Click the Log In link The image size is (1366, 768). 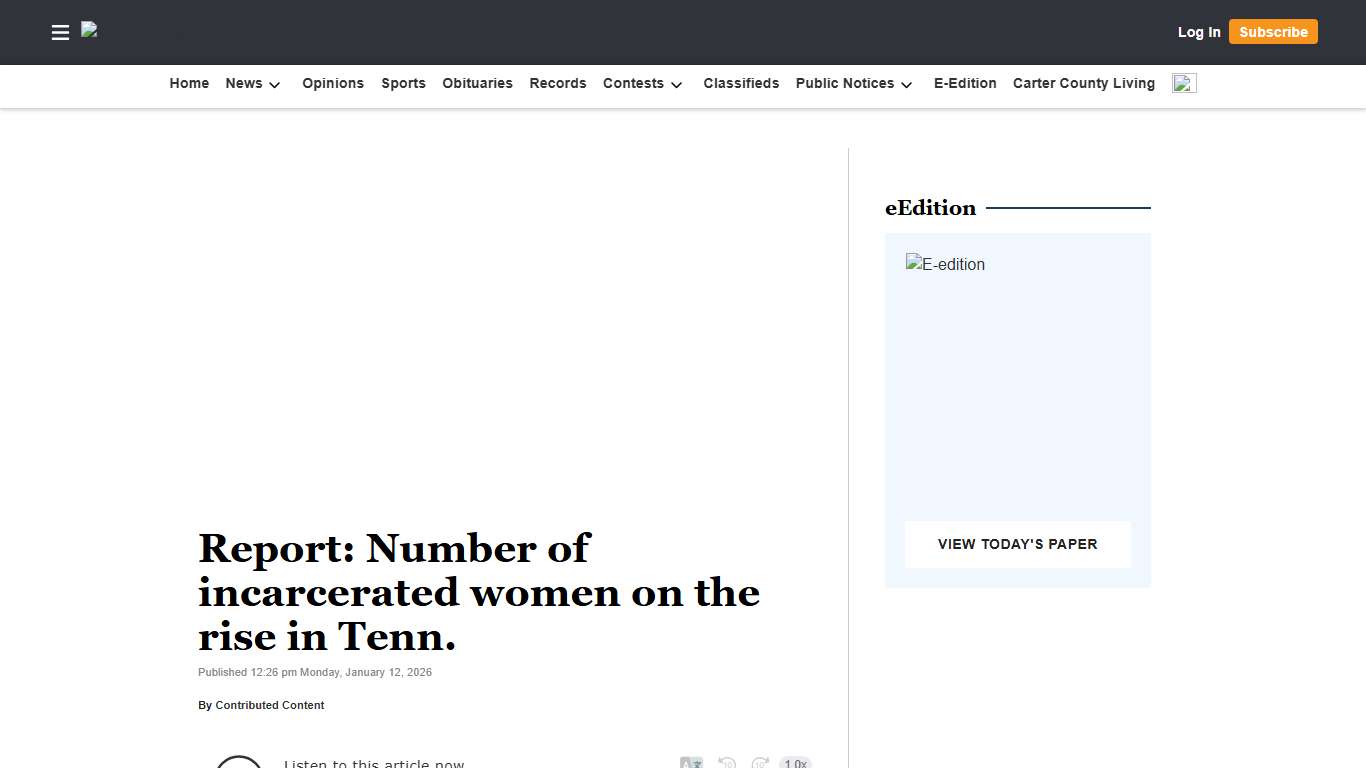pyautogui.click(x=1198, y=31)
